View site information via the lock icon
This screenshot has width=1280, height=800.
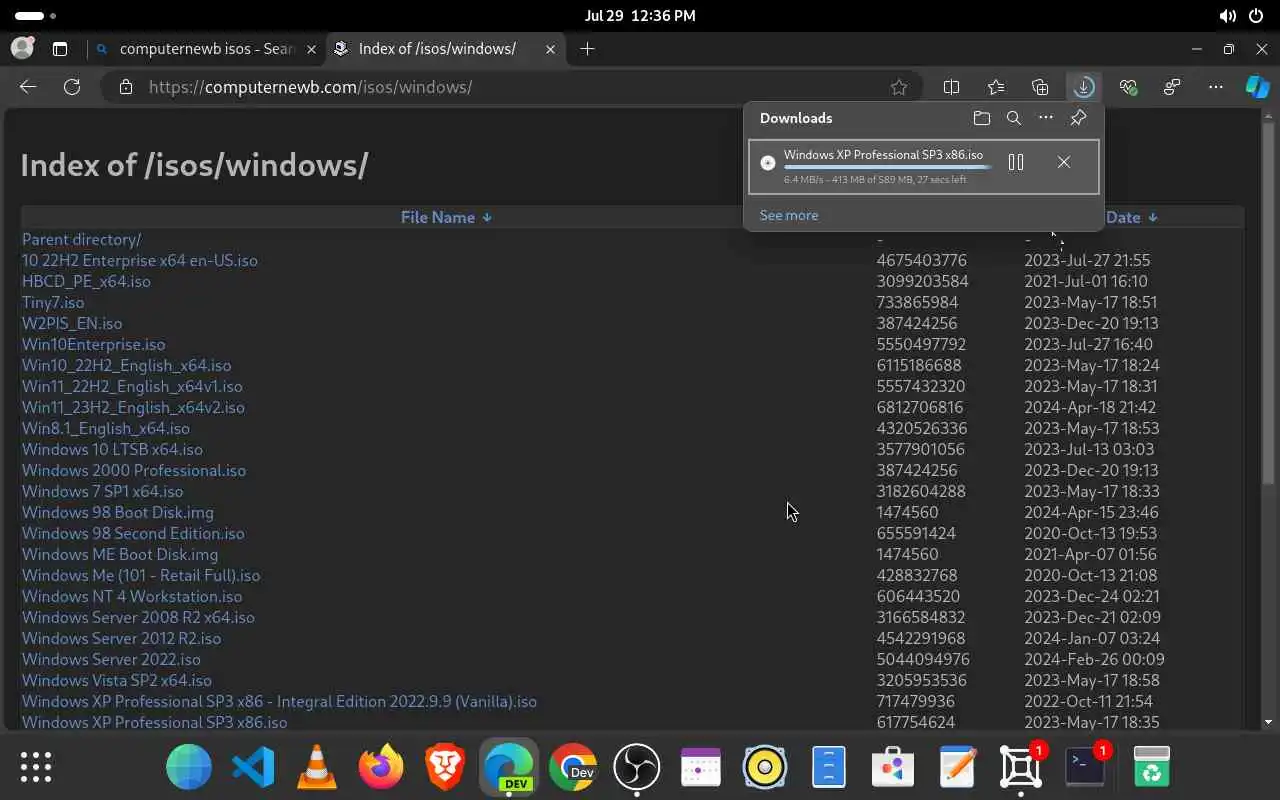[x=125, y=87]
